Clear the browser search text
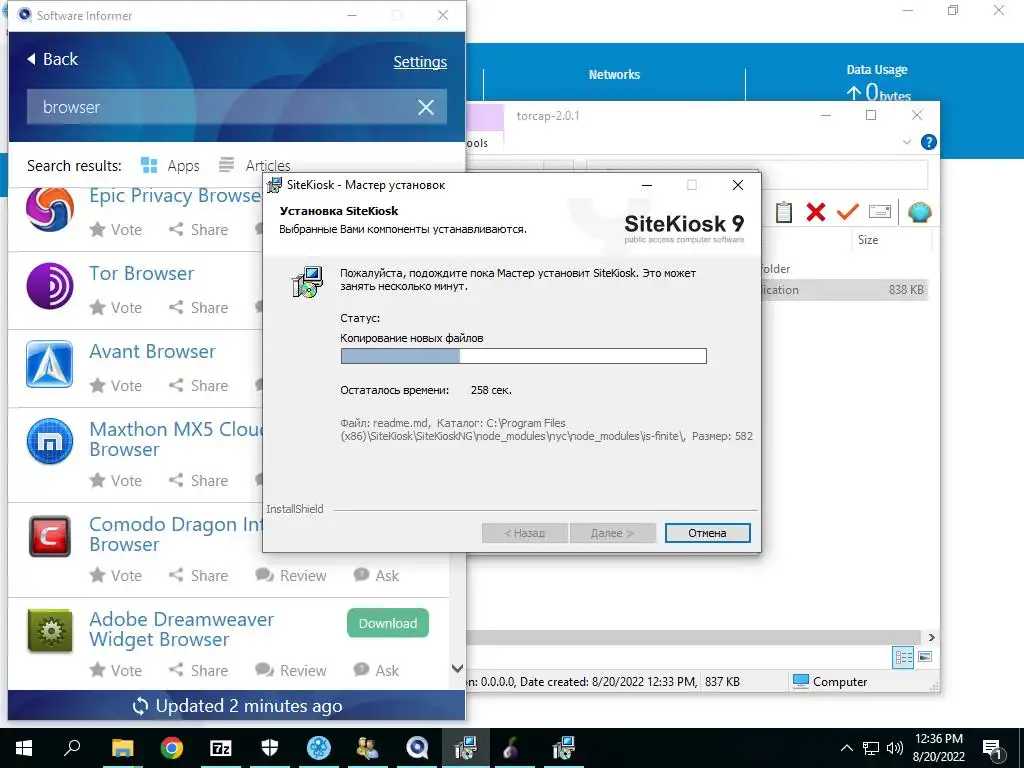Screen dimensions: 1024x768 coord(426,107)
